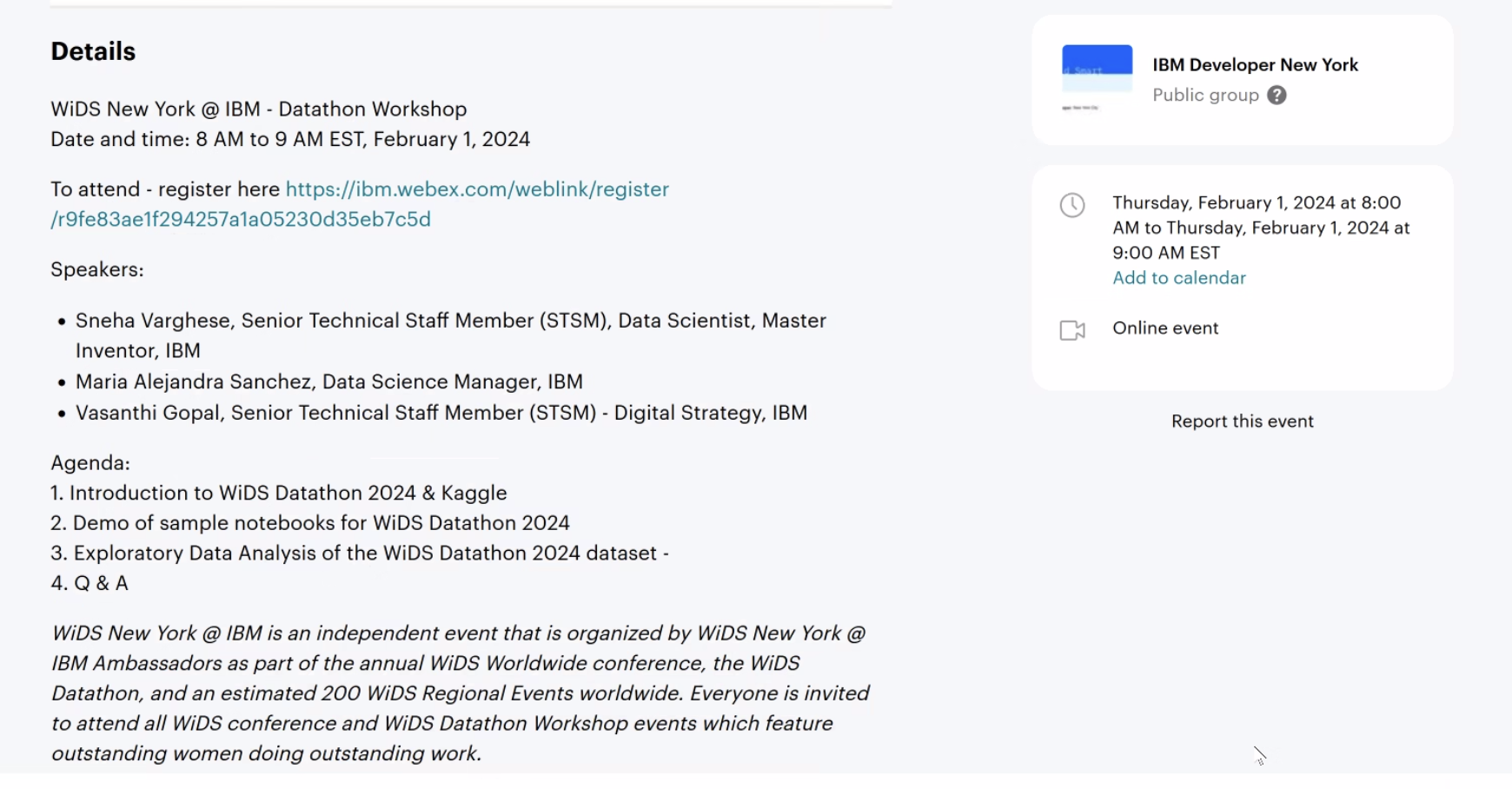Viewport: 1512px width, 789px height.
Task: Click agenda item 'Exploratory Data Analysis' line
Action: click(360, 554)
